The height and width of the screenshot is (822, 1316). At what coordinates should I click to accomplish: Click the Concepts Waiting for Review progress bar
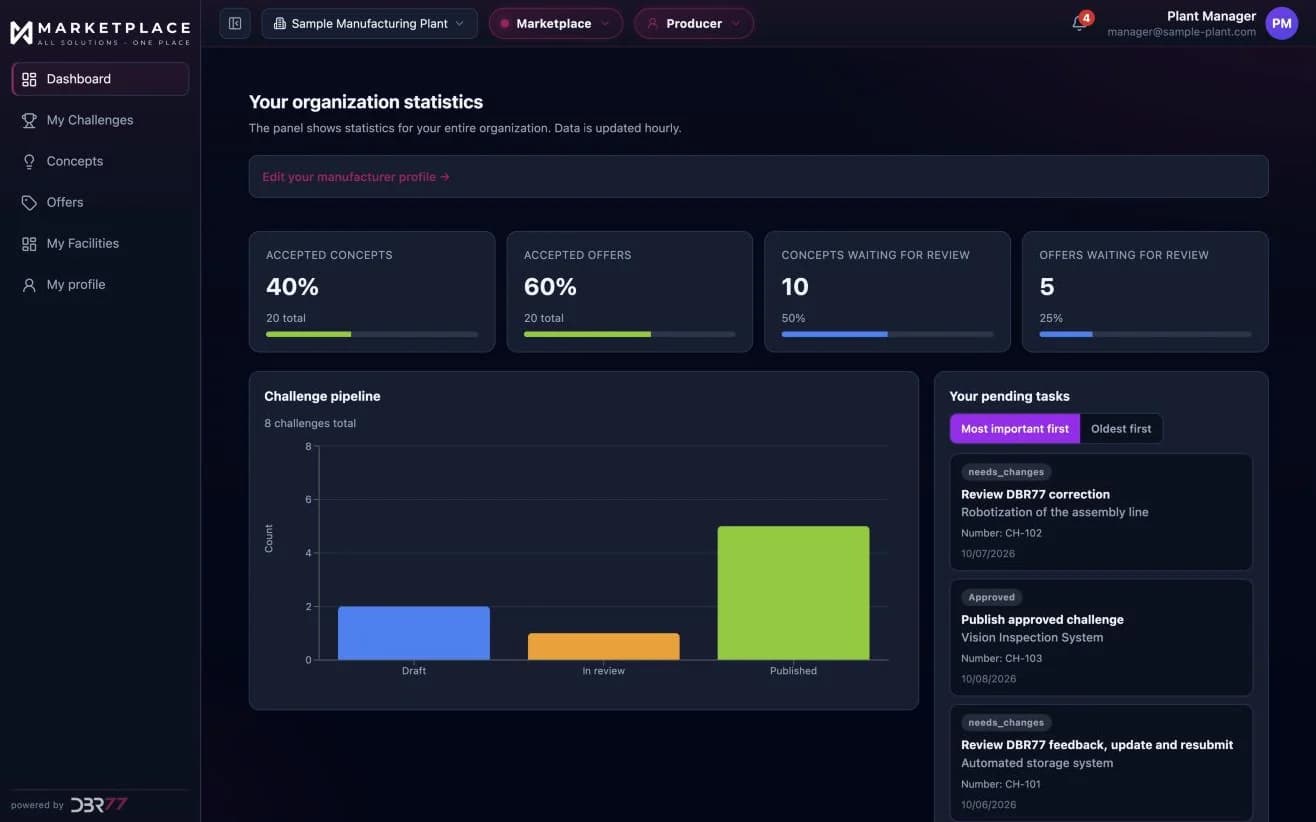(888, 334)
